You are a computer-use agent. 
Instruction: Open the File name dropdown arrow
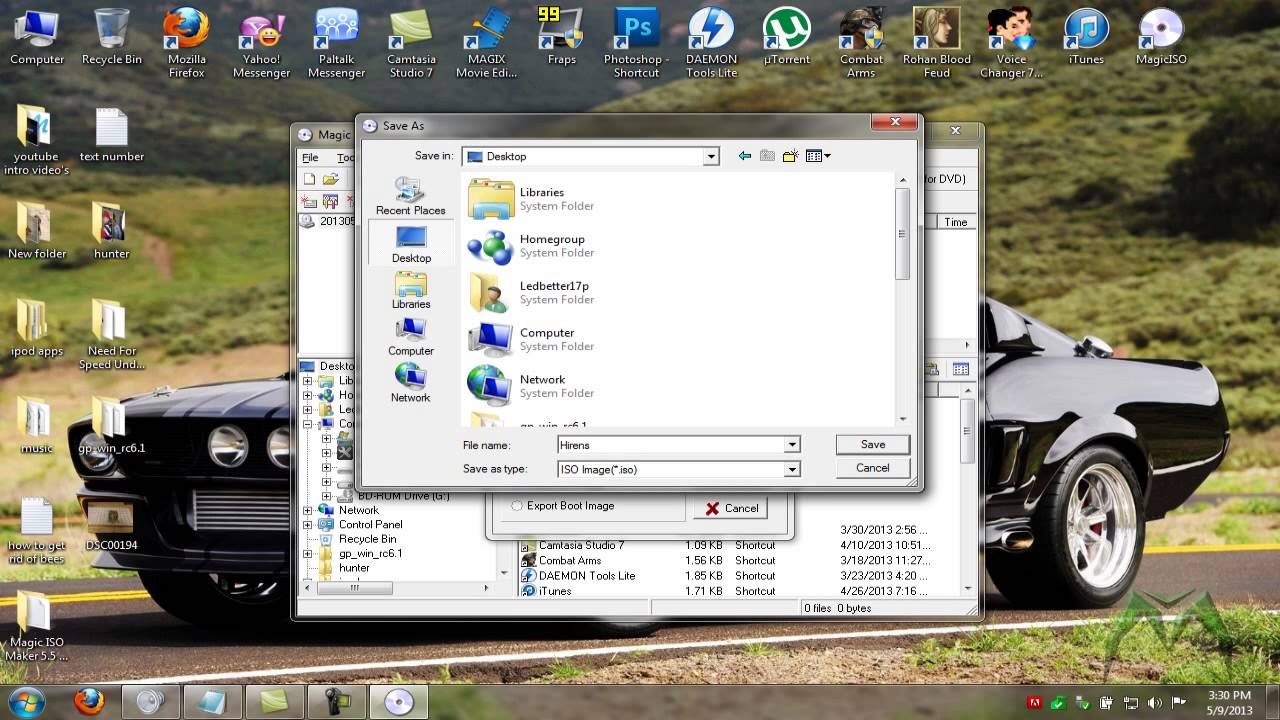point(792,445)
